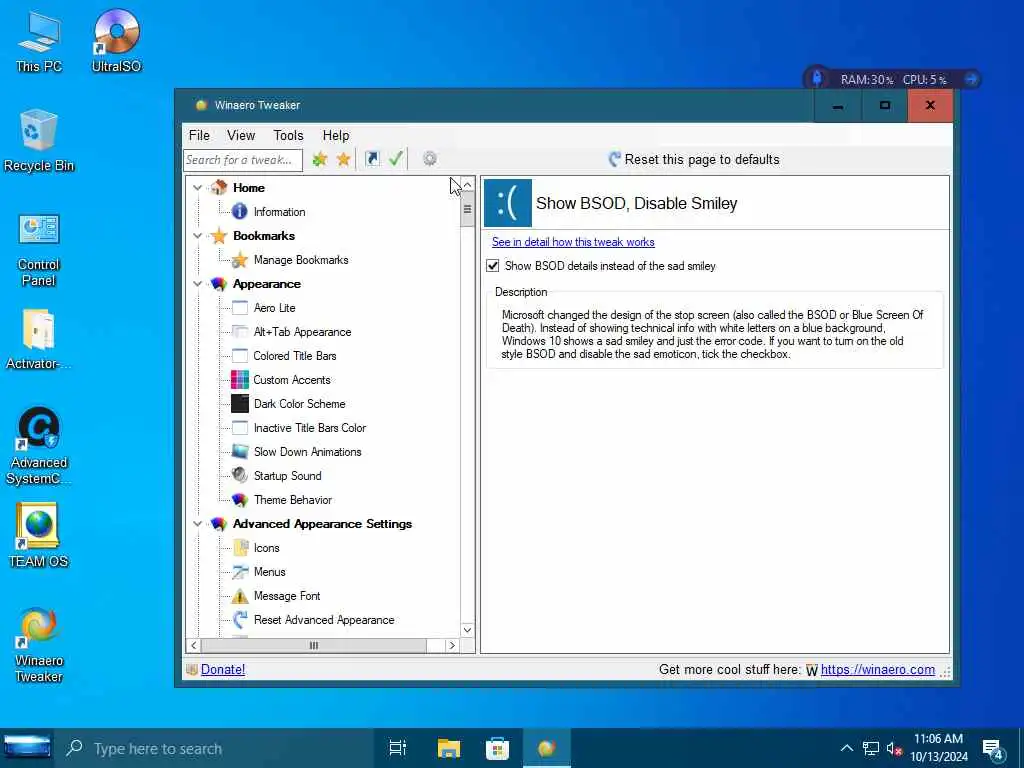Select Icons under Advanced Appearance Settings

[x=266, y=548]
